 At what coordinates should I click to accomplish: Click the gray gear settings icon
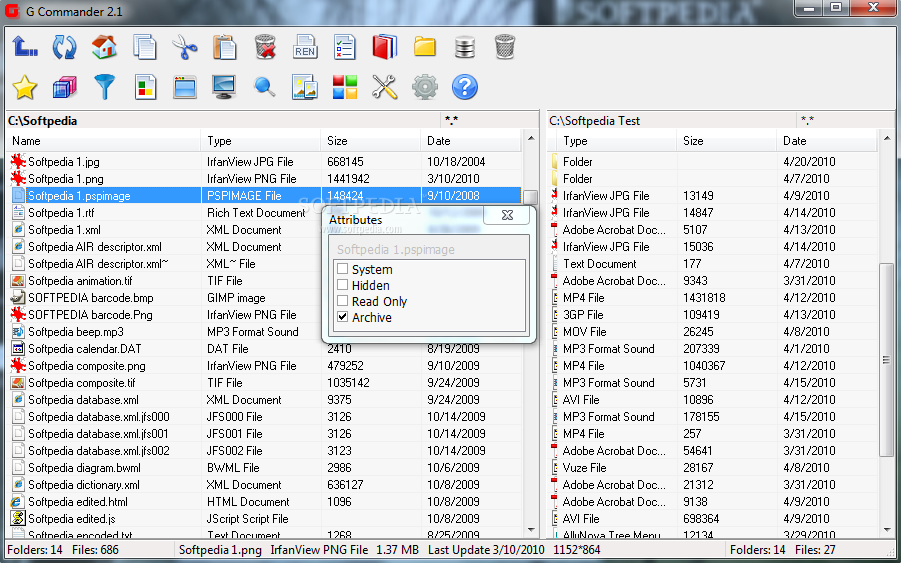coord(425,87)
